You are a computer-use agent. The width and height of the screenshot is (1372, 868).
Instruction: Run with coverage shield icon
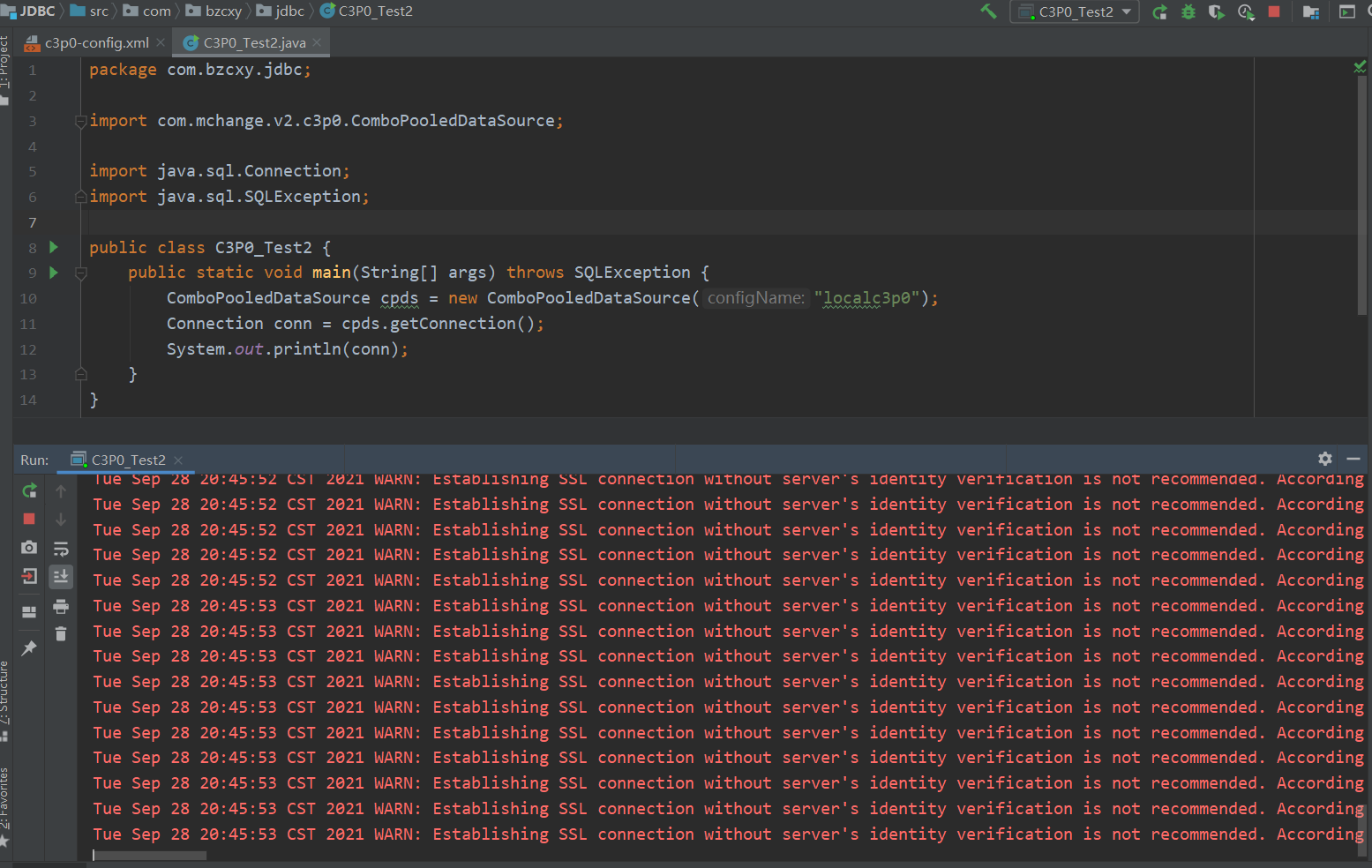point(1217,11)
